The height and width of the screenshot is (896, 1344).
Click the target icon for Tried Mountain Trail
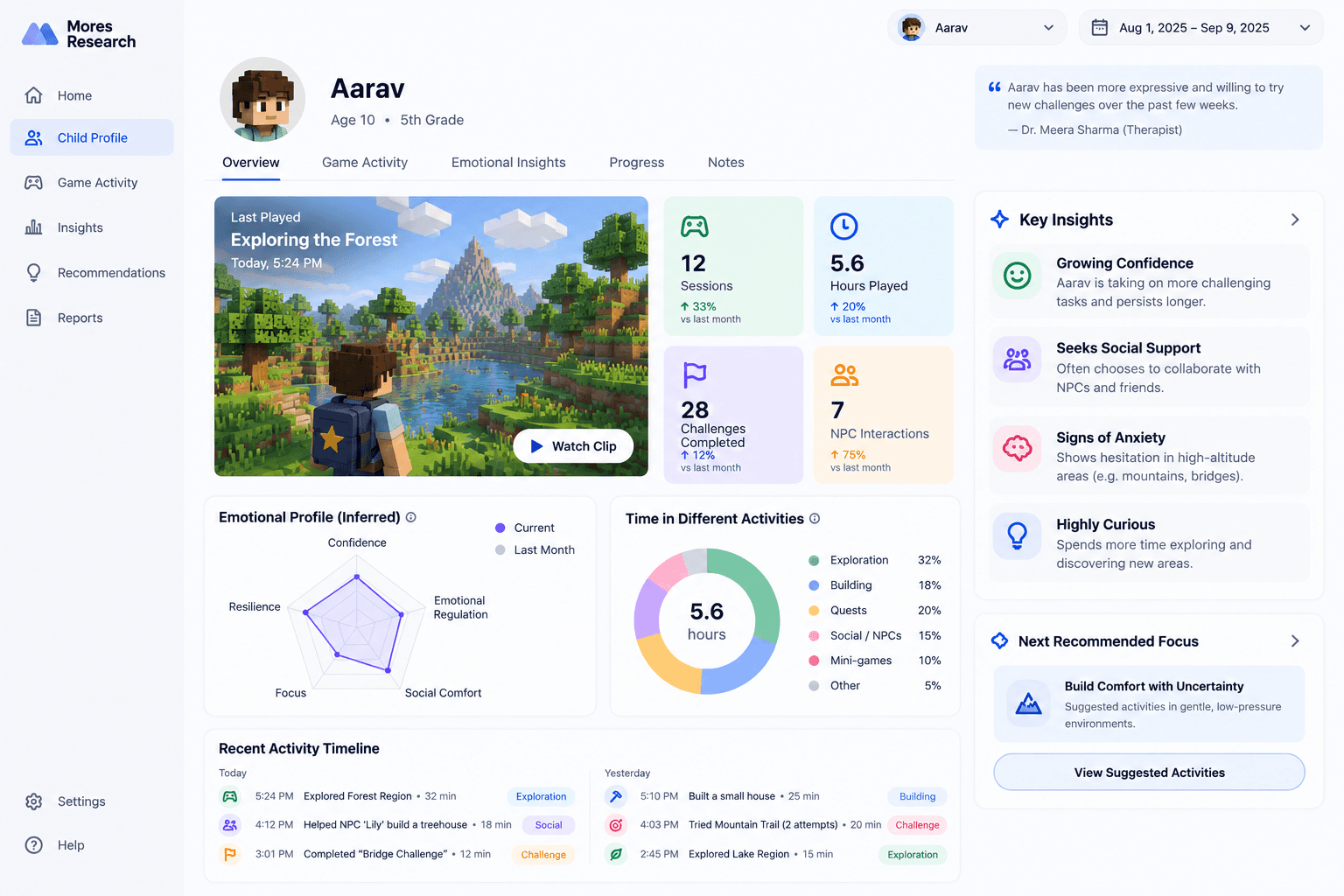pyautogui.click(x=616, y=825)
